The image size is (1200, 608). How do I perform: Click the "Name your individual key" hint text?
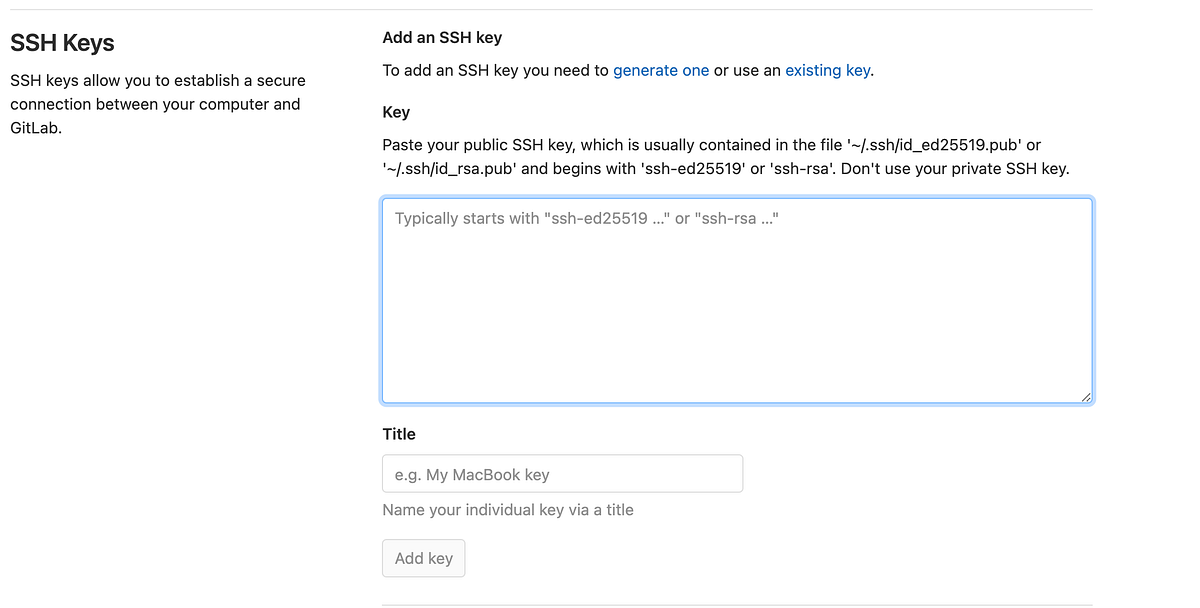pyautogui.click(x=508, y=510)
